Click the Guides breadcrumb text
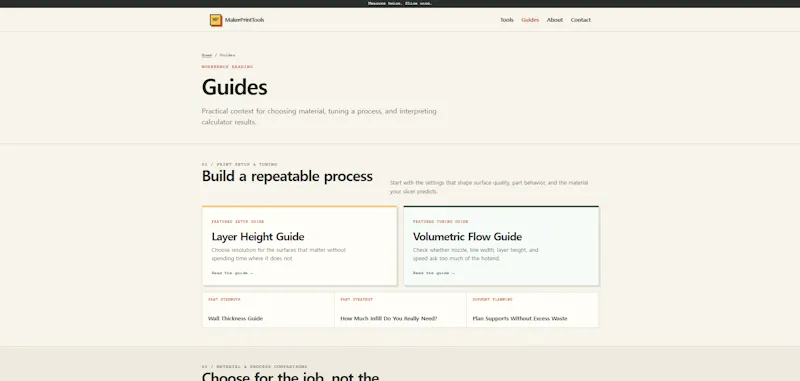The image size is (800, 381). point(228,55)
